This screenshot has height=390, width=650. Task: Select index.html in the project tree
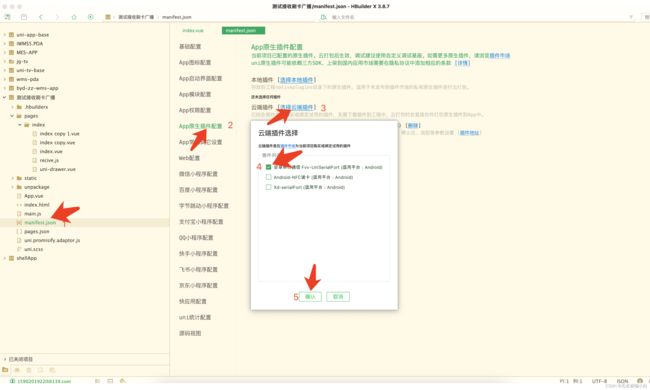(x=36, y=205)
